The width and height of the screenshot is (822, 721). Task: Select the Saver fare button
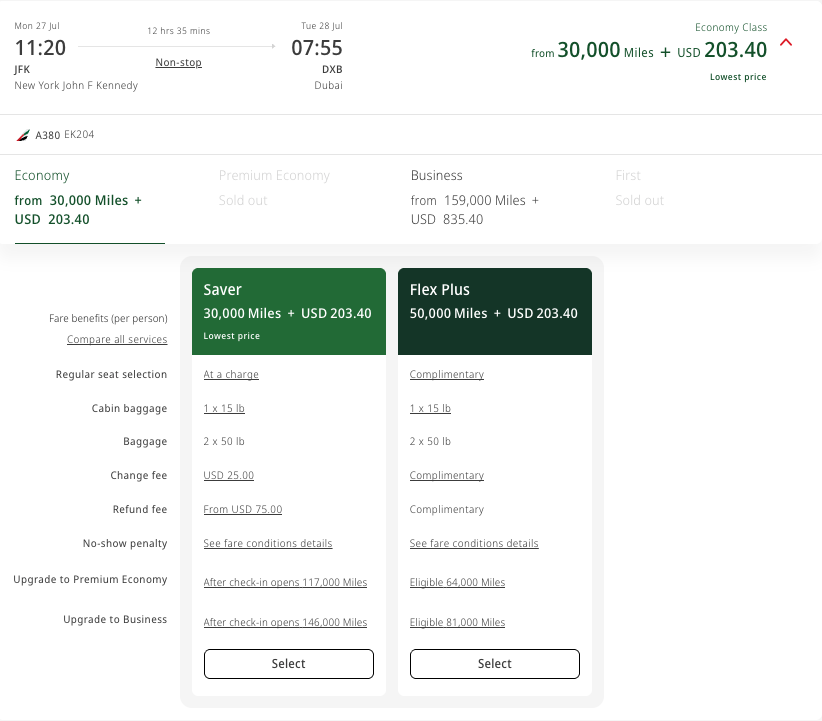[289, 664]
